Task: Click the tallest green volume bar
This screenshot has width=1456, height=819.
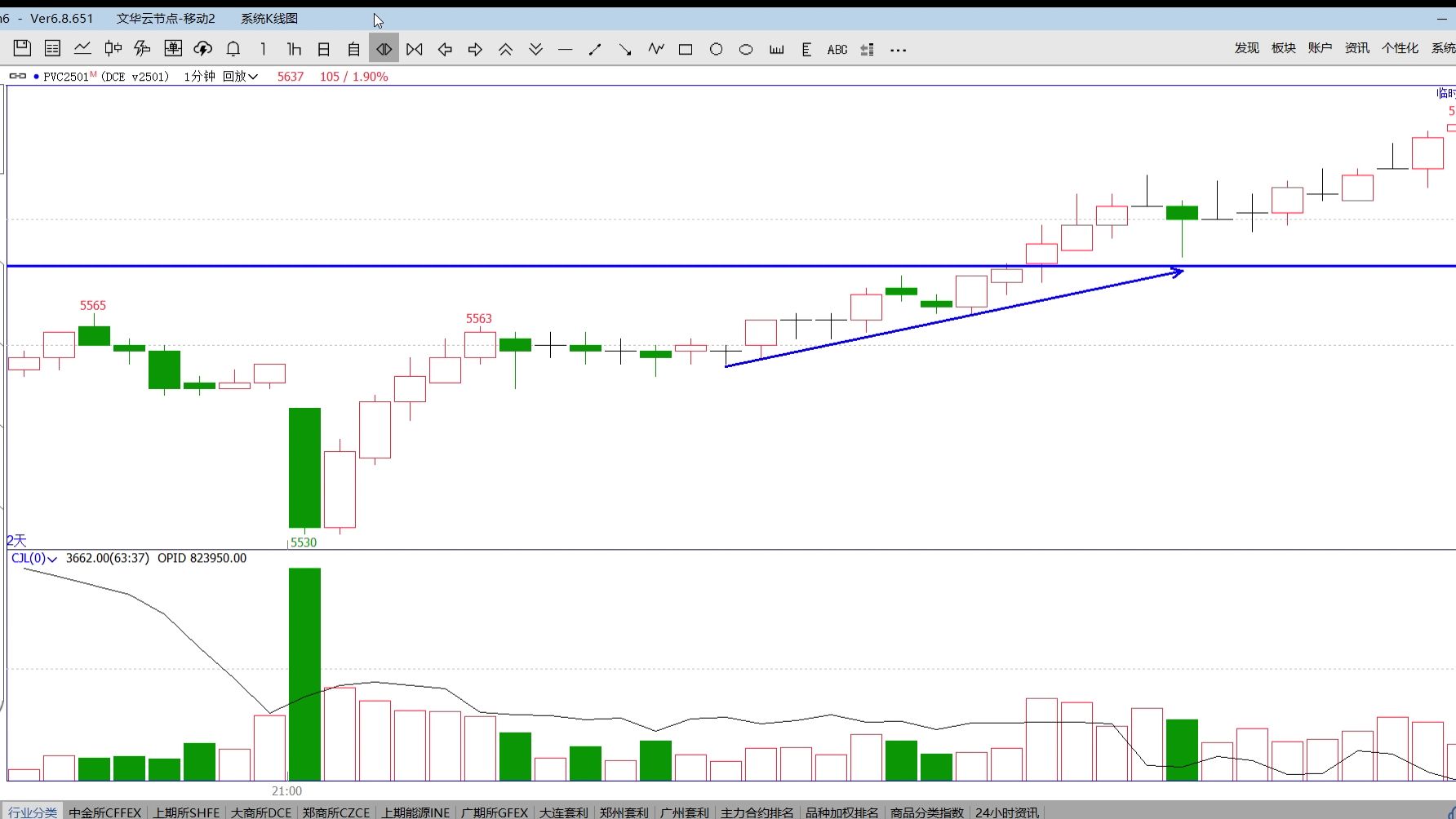Action: [304, 674]
